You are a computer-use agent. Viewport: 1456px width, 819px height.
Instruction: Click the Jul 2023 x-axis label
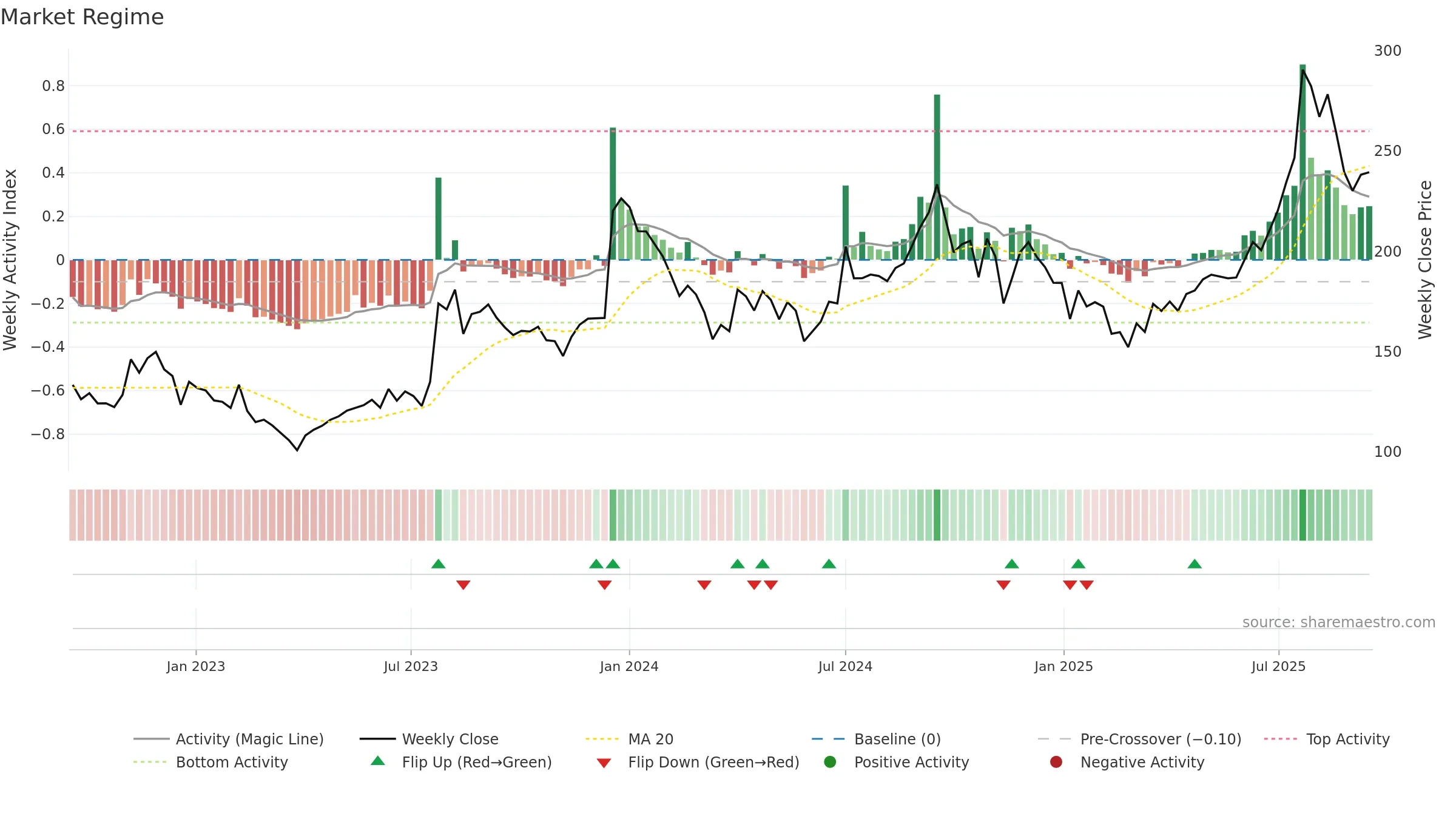(x=411, y=666)
